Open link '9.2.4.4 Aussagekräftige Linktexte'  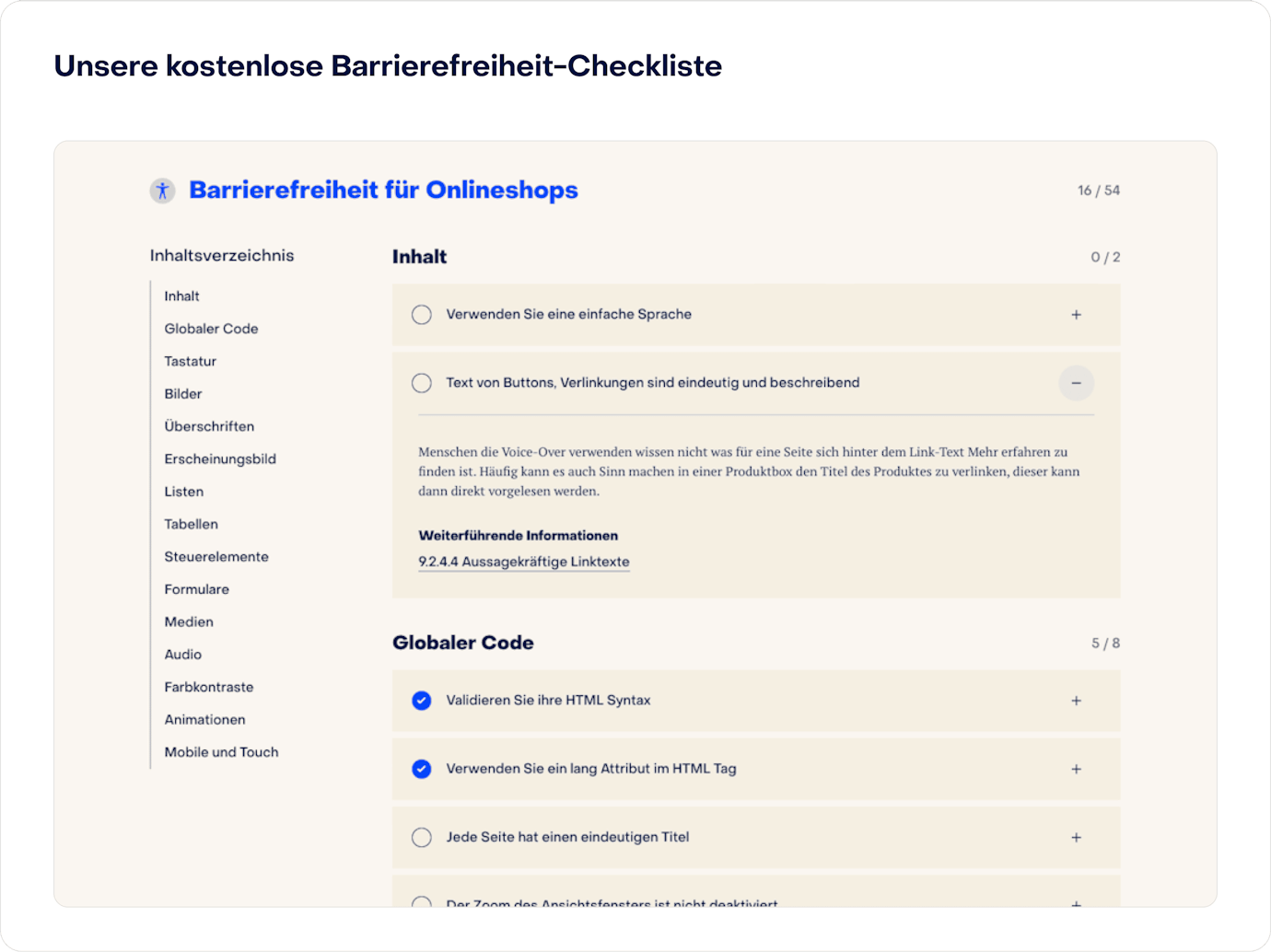[x=524, y=562]
